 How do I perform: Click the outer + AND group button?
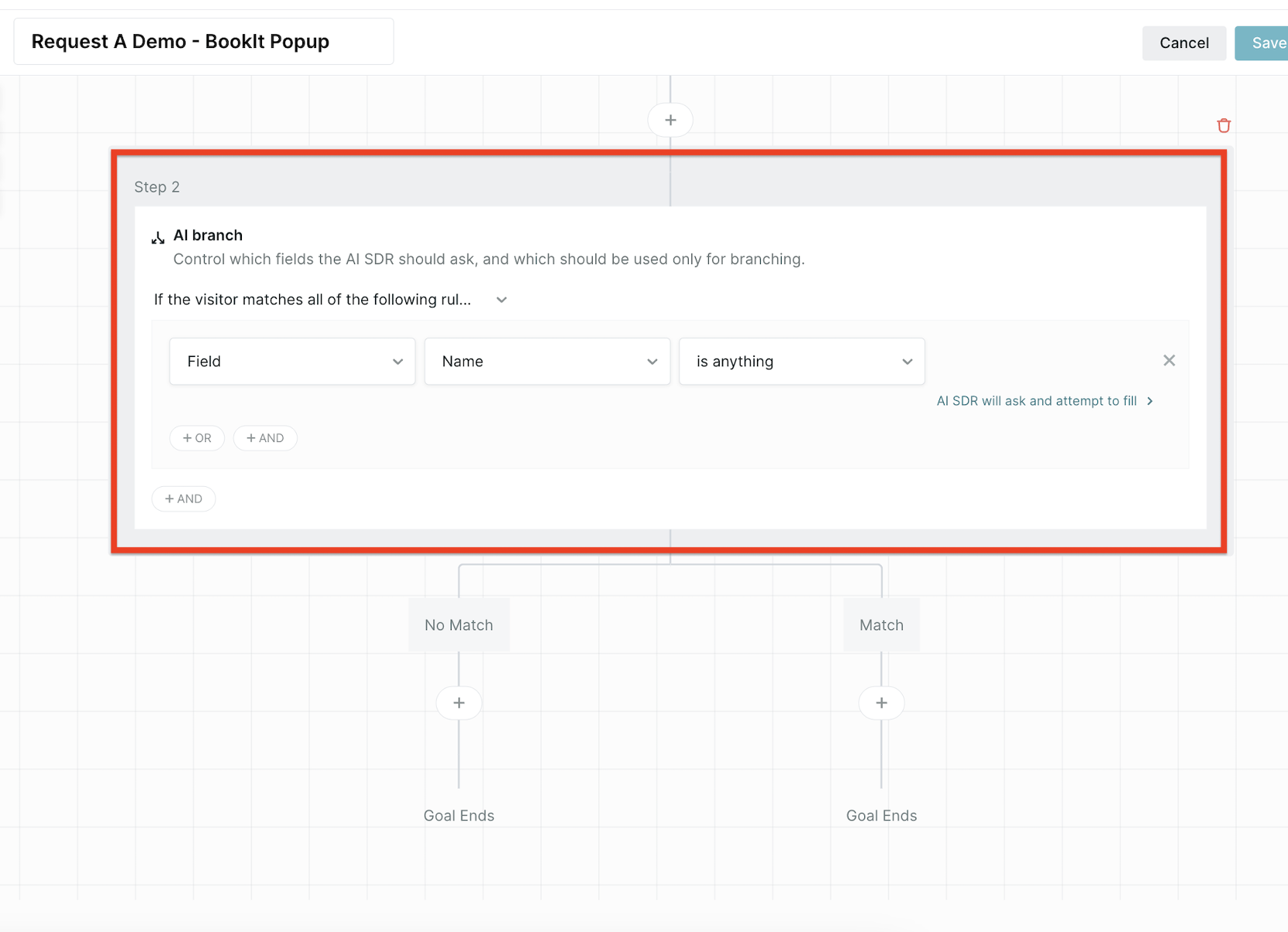pyautogui.click(x=184, y=499)
